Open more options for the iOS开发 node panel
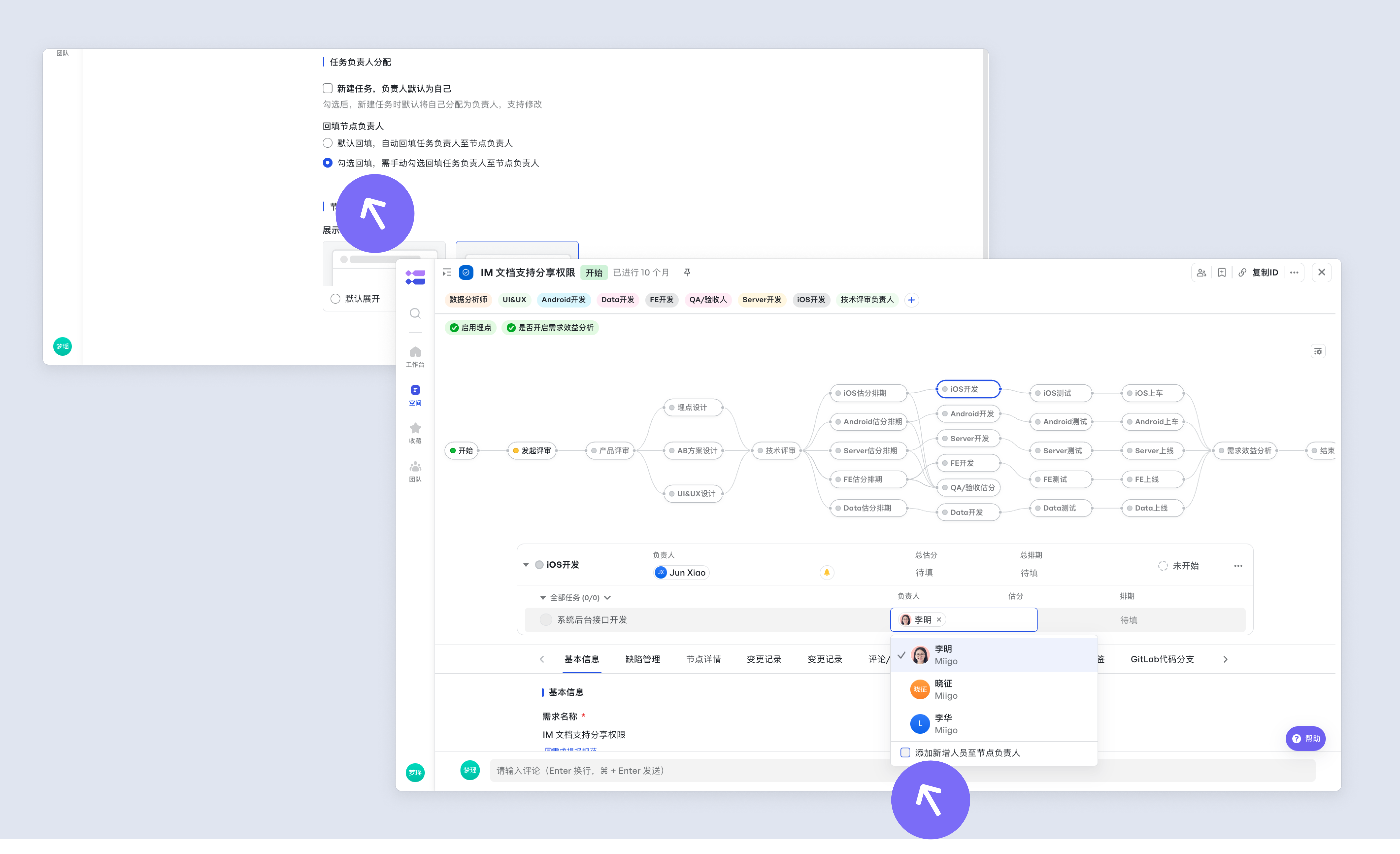 (x=1239, y=566)
